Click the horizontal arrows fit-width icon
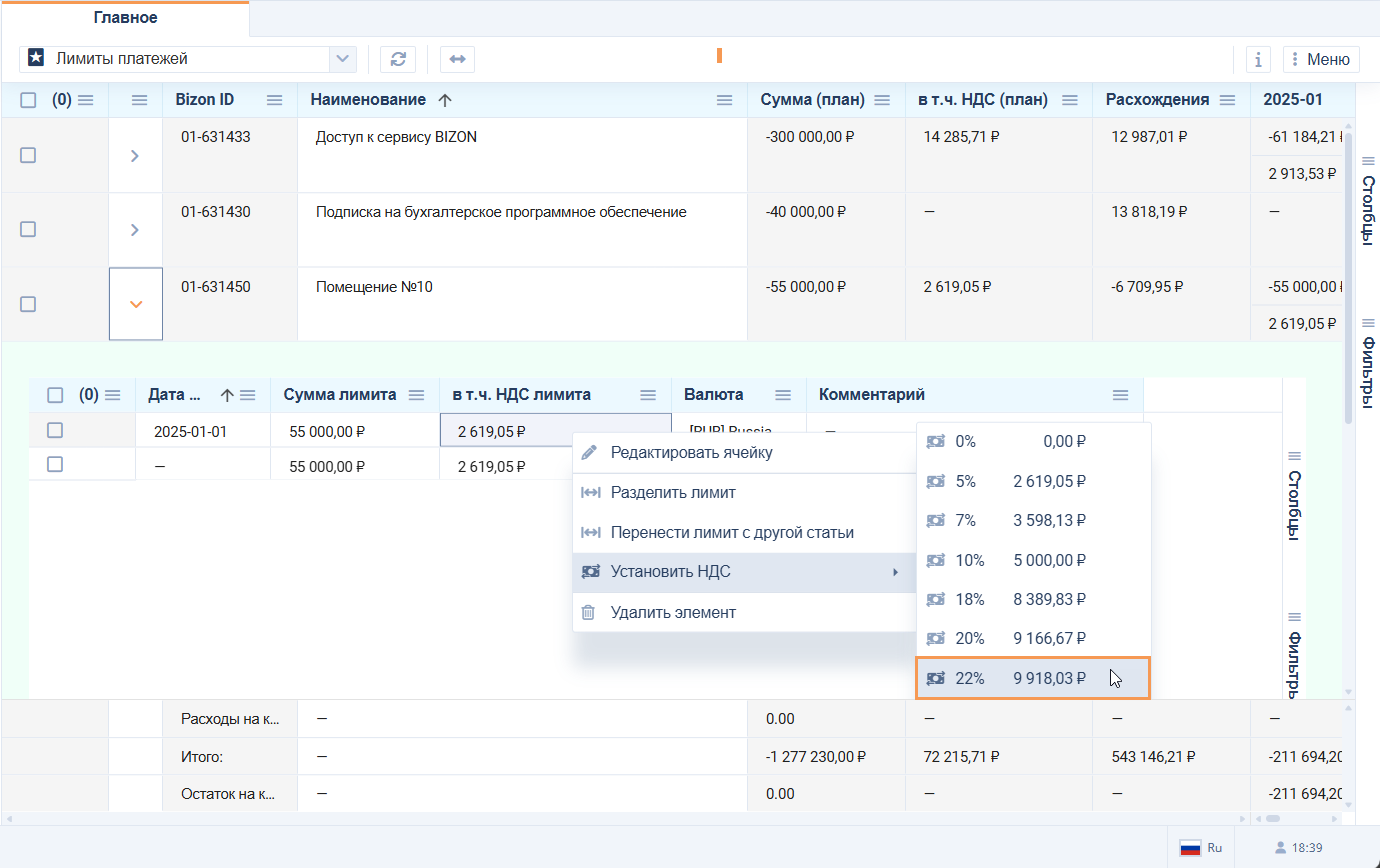This screenshot has height=868, width=1380. click(457, 59)
